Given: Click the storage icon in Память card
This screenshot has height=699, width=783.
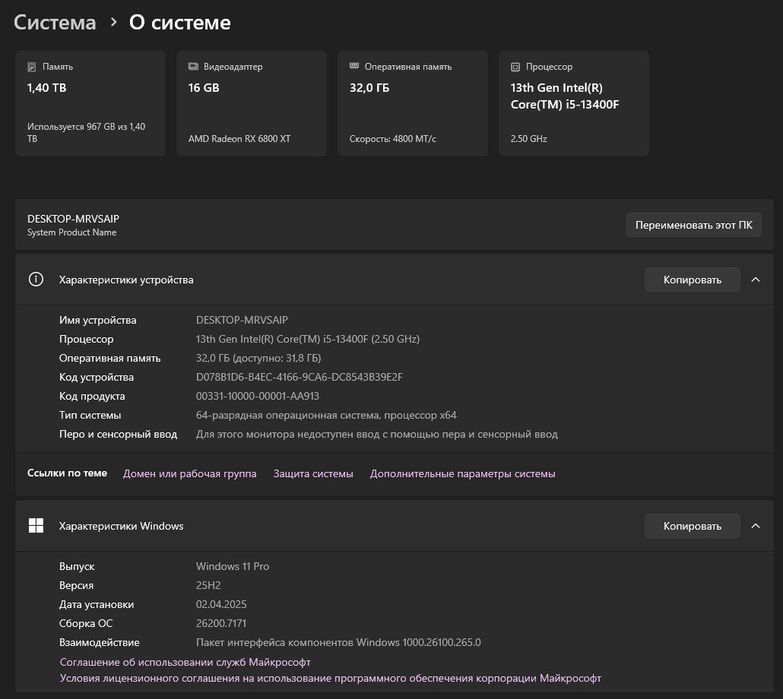Looking at the screenshot, I should (x=32, y=67).
